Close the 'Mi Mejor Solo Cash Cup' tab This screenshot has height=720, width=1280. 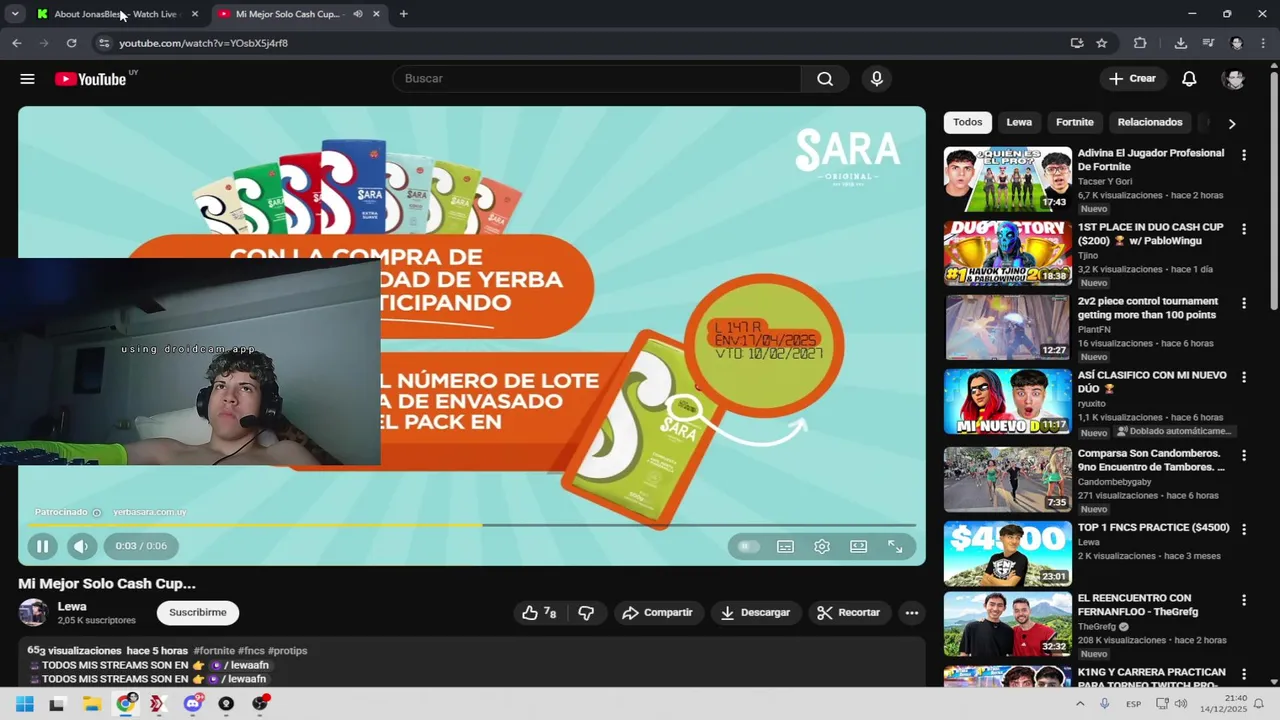(x=376, y=14)
